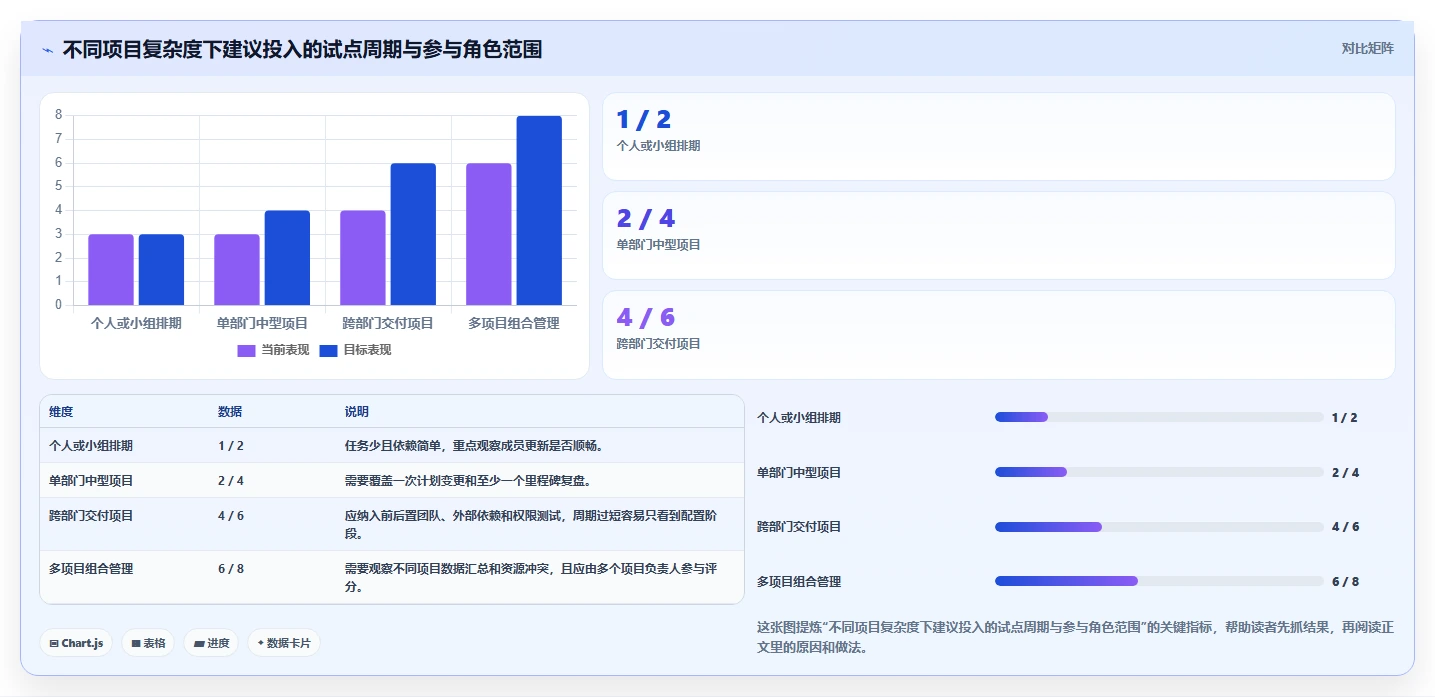Click the Chart.js tag chip
The height and width of the screenshot is (697, 1435).
click(76, 643)
